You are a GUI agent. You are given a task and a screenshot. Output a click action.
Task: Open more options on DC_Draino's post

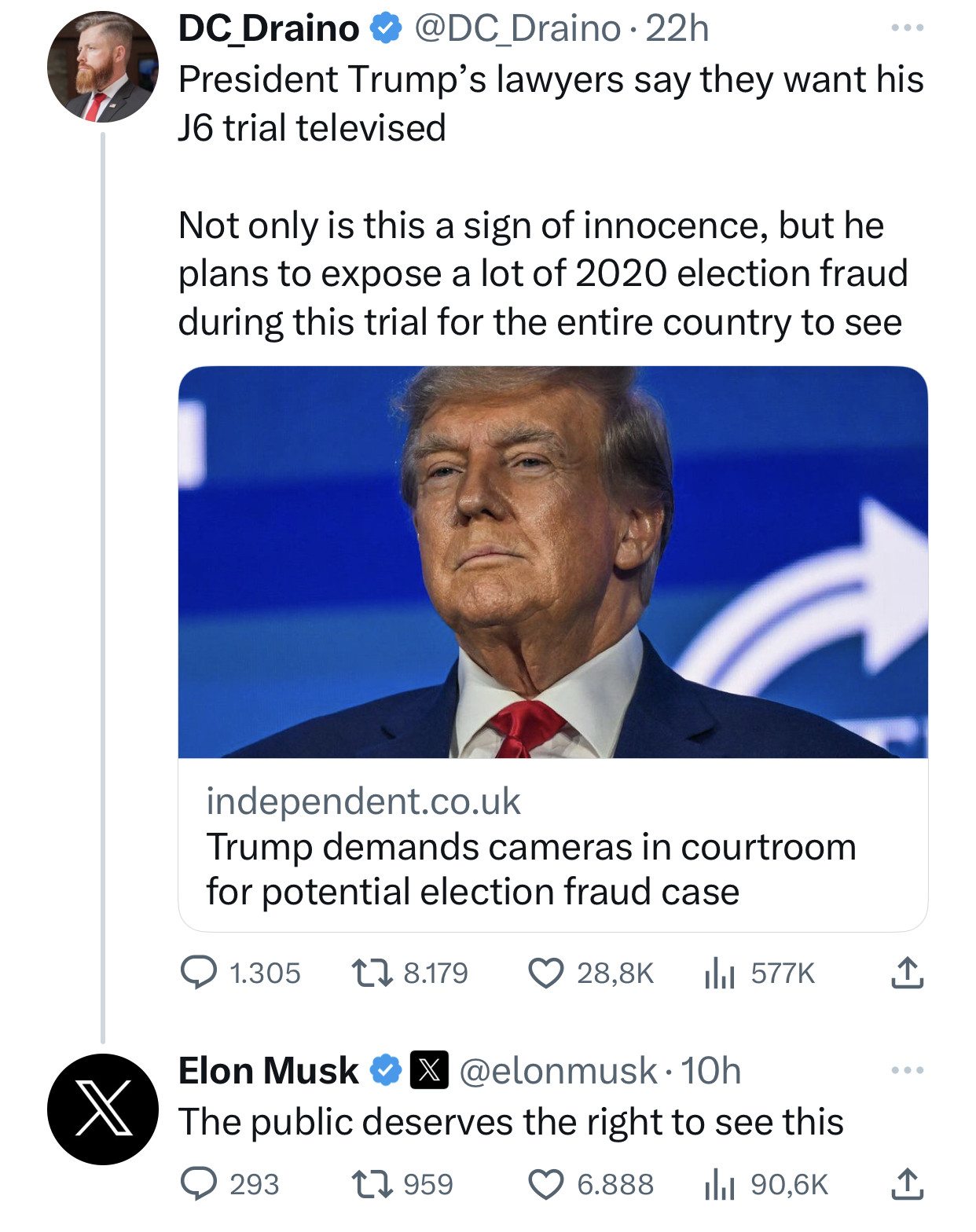[x=907, y=28]
